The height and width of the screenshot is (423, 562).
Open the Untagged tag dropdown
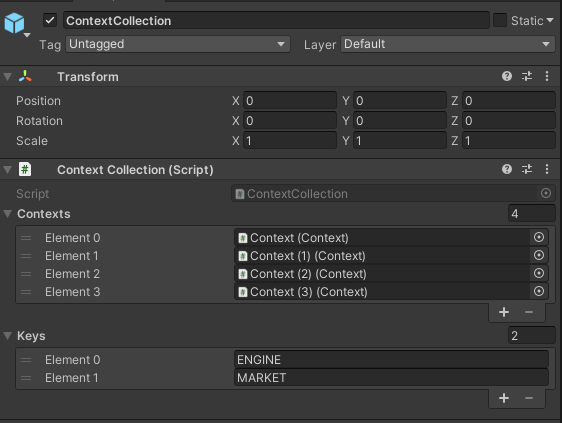[x=178, y=44]
